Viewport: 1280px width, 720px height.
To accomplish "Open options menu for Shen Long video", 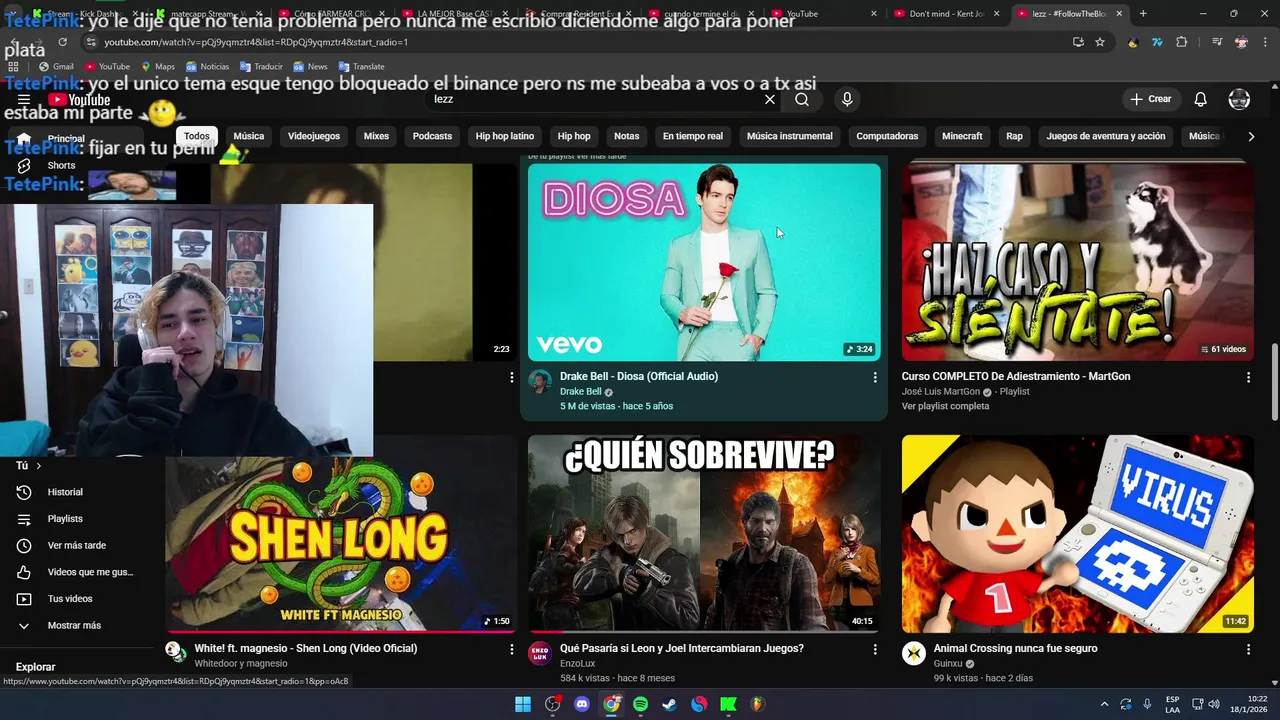I will 512,650.
